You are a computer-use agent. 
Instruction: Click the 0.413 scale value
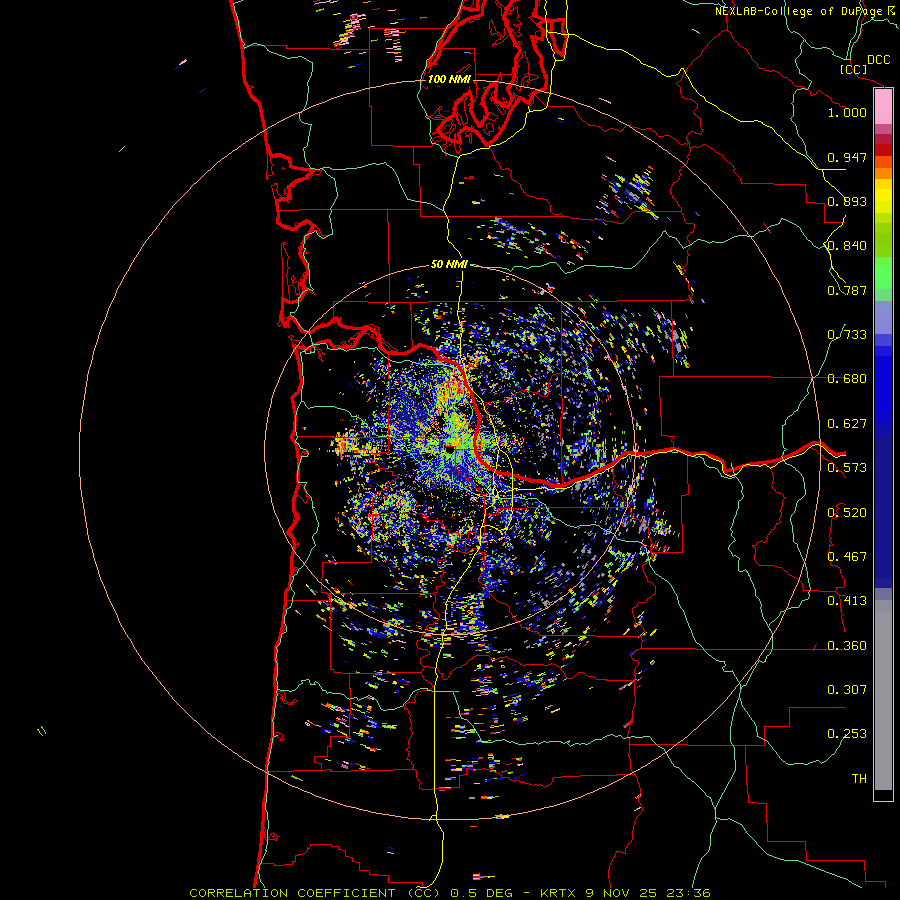point(847,601)
